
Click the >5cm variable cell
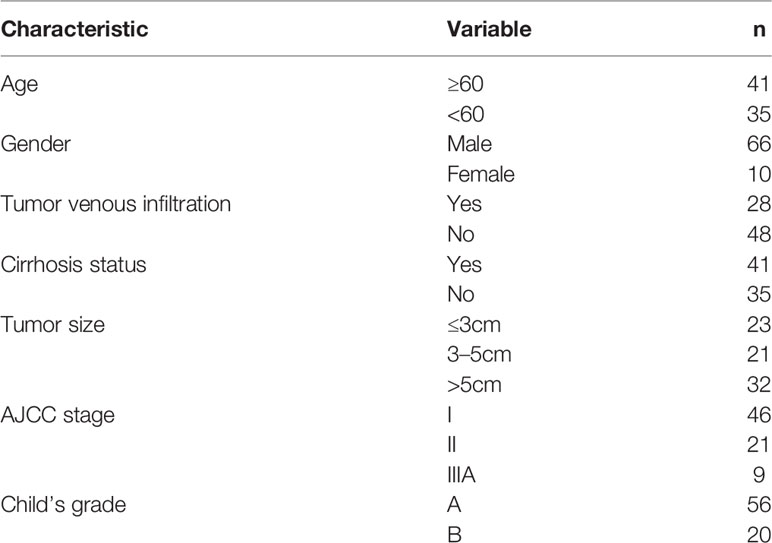[x=474, y=384]
